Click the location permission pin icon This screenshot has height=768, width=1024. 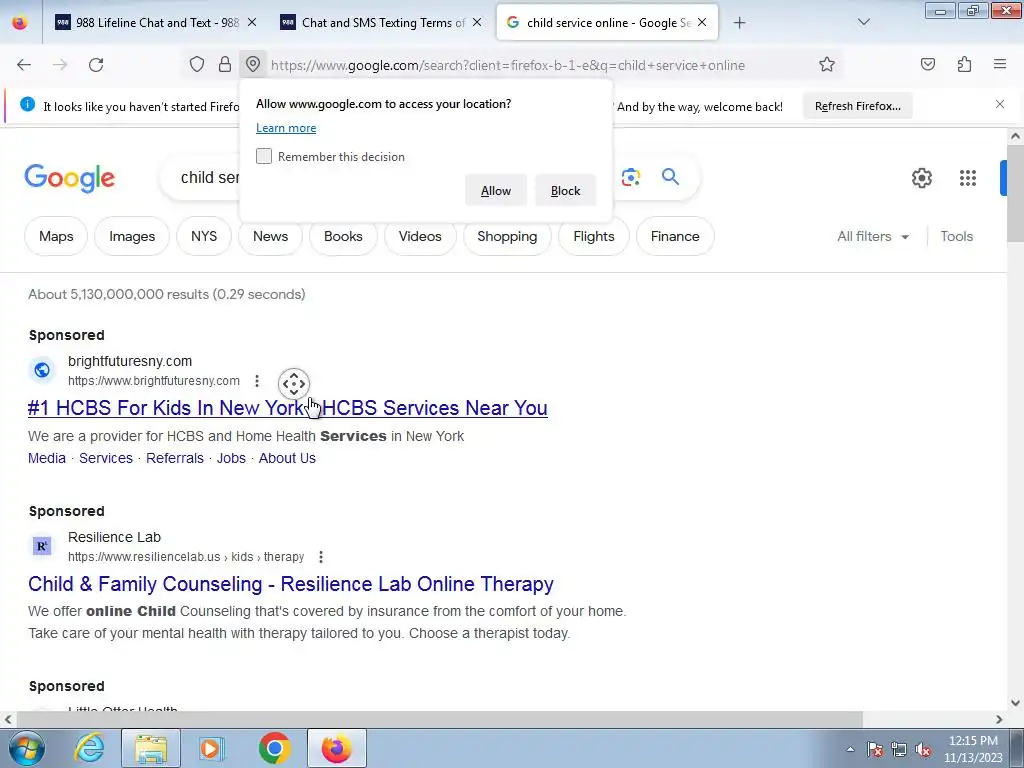(253, 64)
